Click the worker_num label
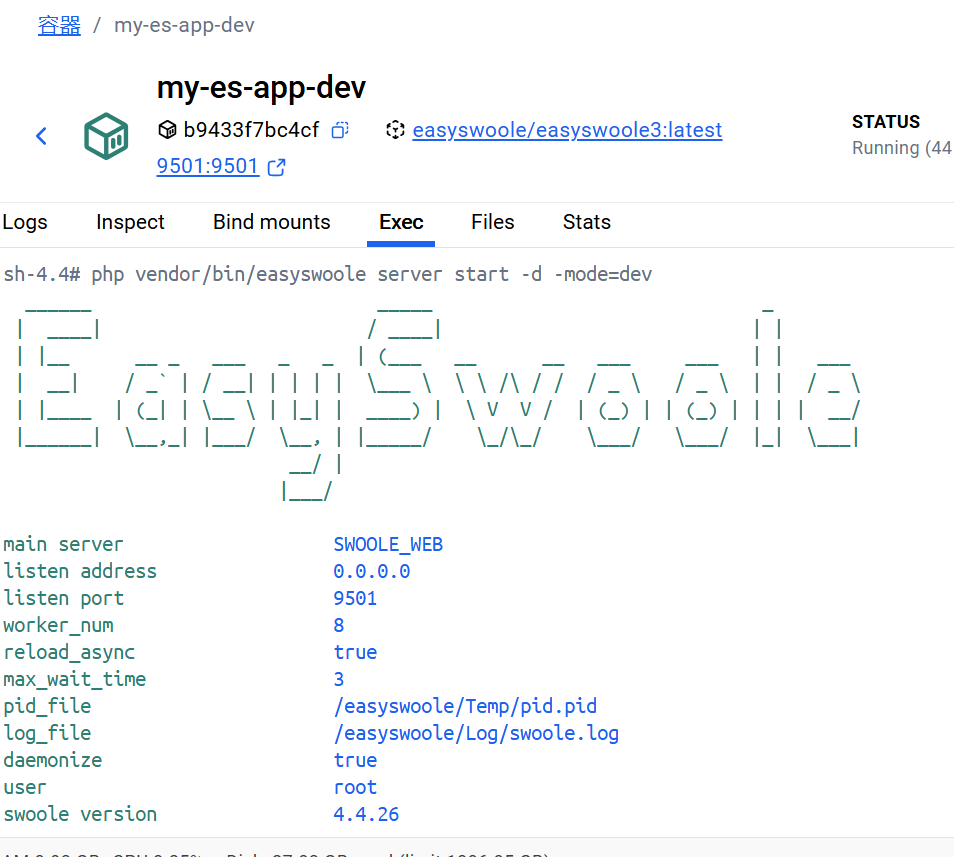Screen dimensions: 954x857 (58, 625)
